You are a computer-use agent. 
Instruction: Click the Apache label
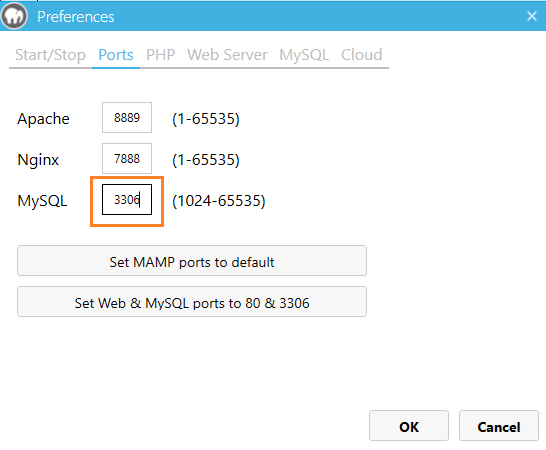pos(44,119)
